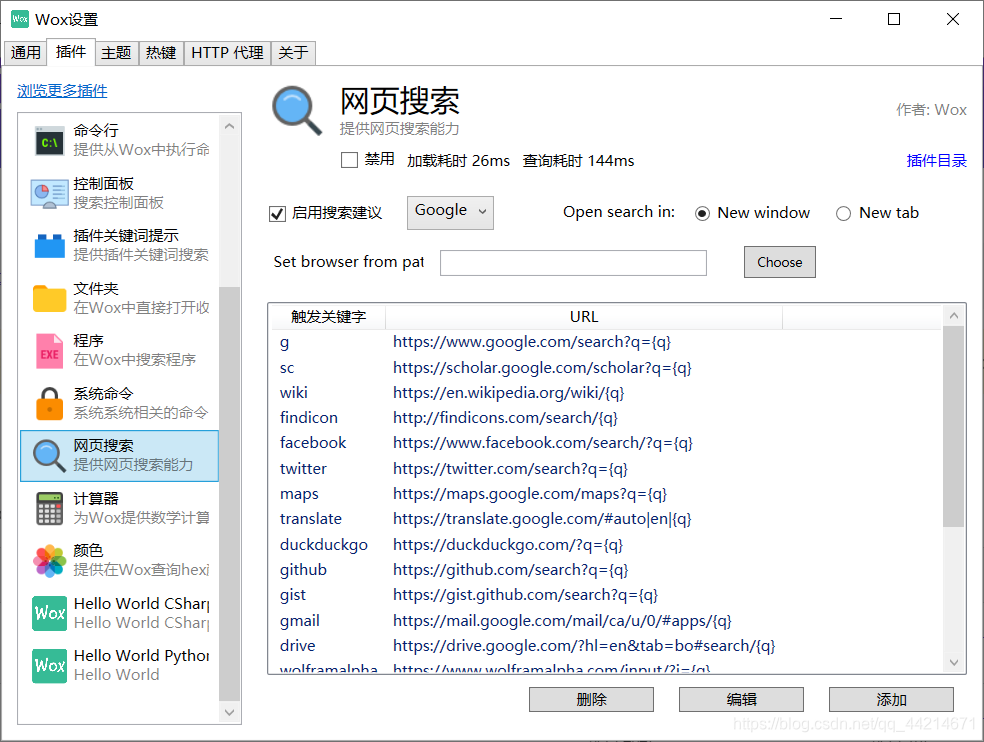Select the 'wiki' keyword row
This screenshot has height=742, width=984.
tap(606, 393)
